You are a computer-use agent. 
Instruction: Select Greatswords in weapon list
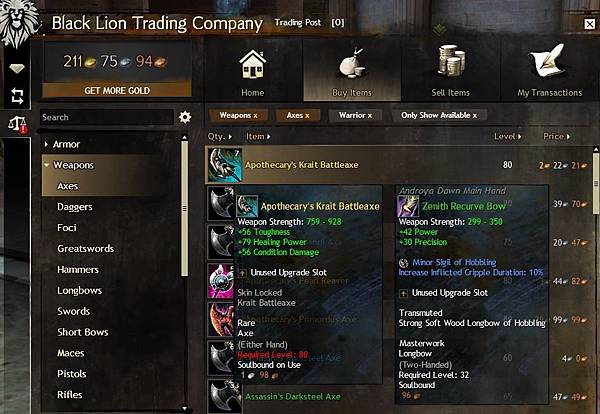pyautogui.click(x=85, y=248)
